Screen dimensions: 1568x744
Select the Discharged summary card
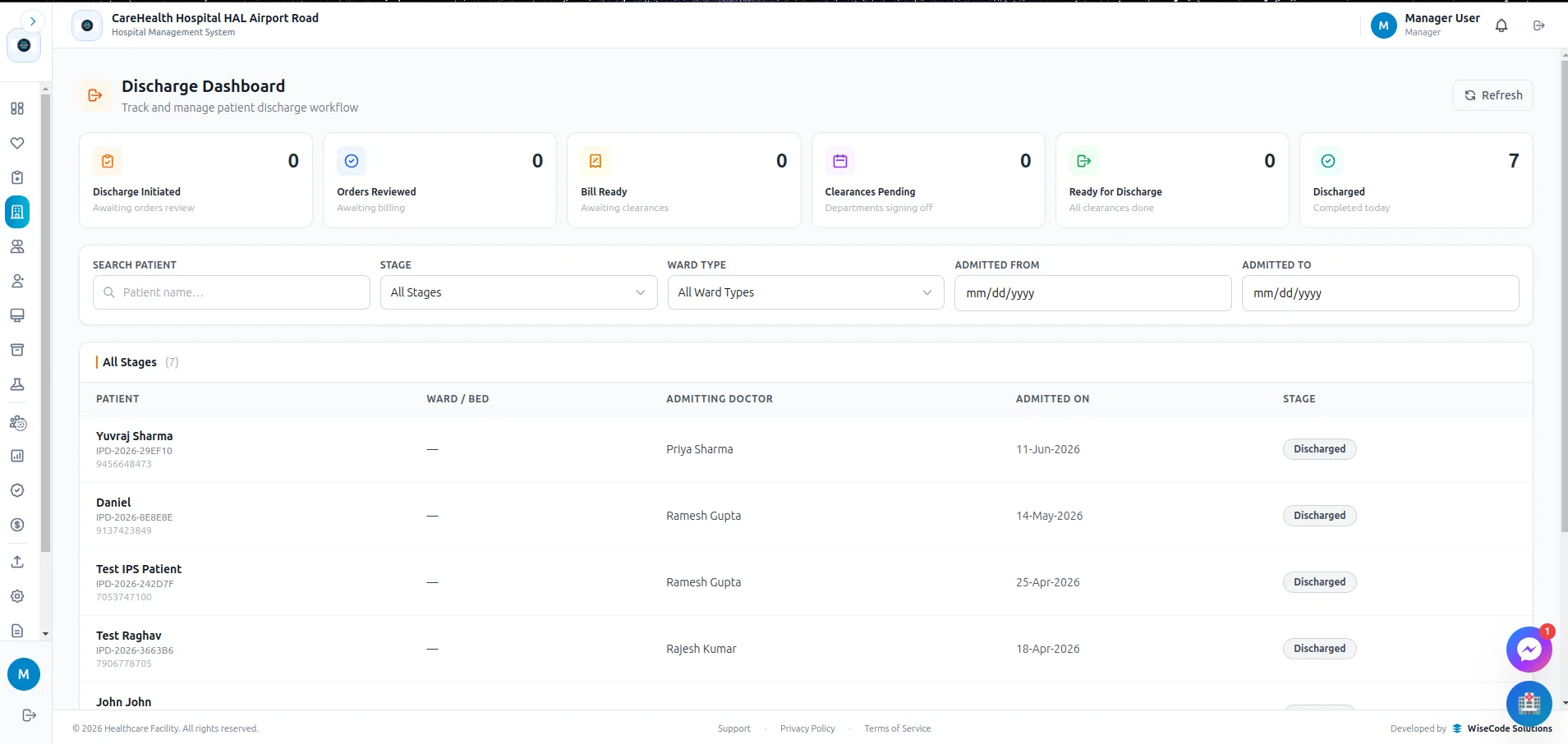point(1416,181)
